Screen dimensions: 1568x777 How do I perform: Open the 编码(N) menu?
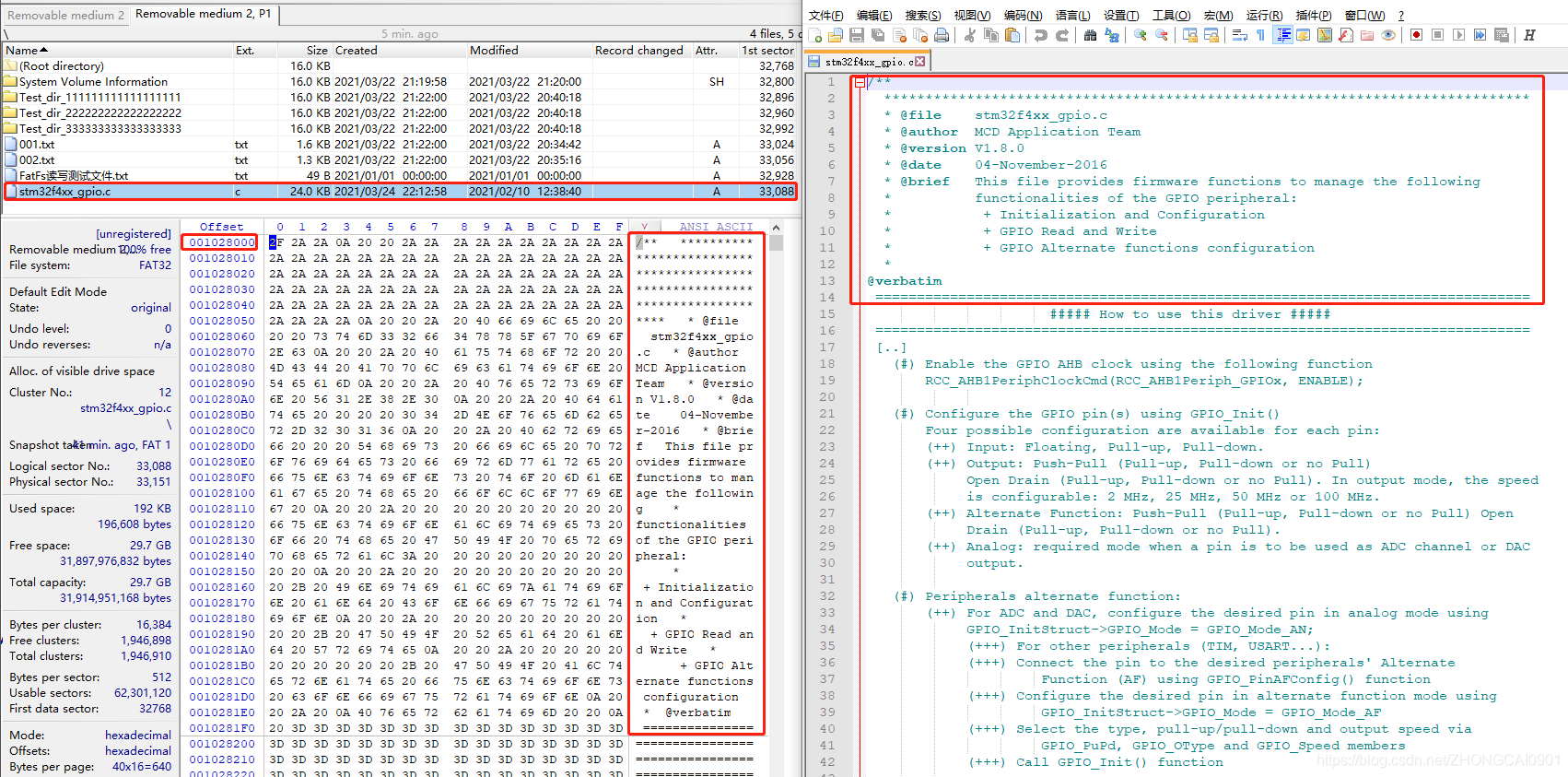coord(1023,16)
